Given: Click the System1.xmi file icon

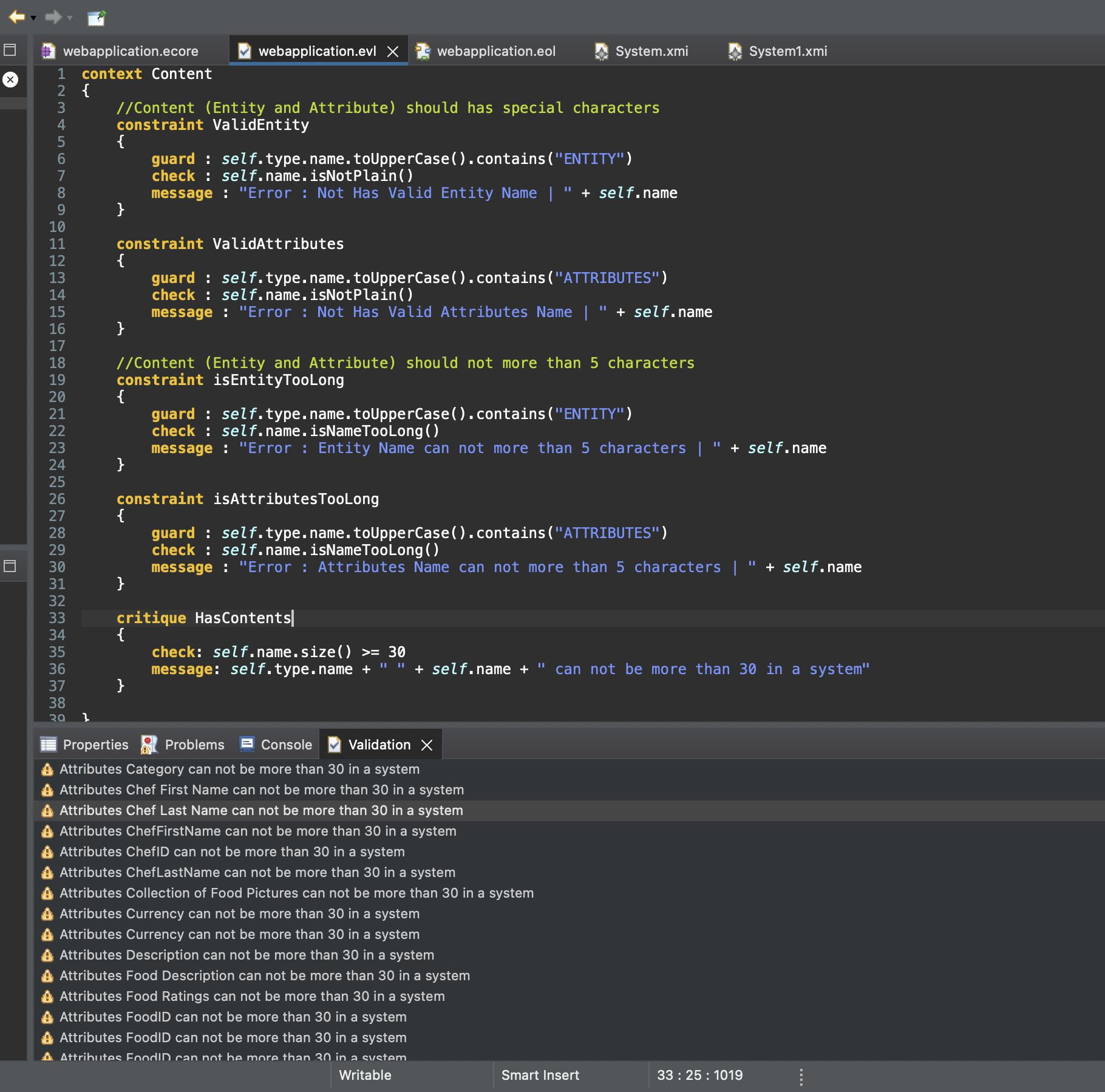Looking at the screenshot, I should pos(735,51).
